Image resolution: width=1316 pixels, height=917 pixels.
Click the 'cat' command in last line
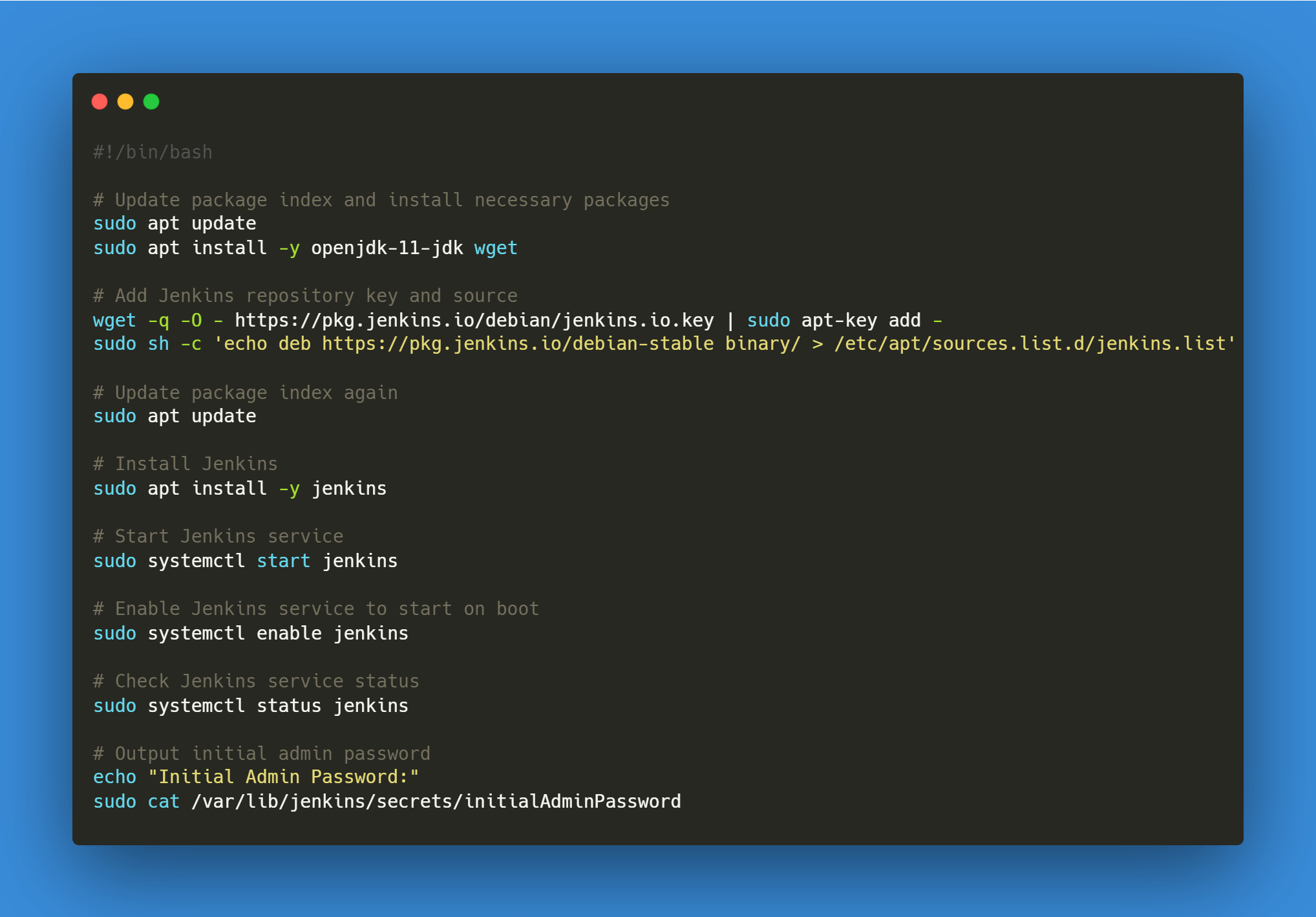click(x=164, y=801)
